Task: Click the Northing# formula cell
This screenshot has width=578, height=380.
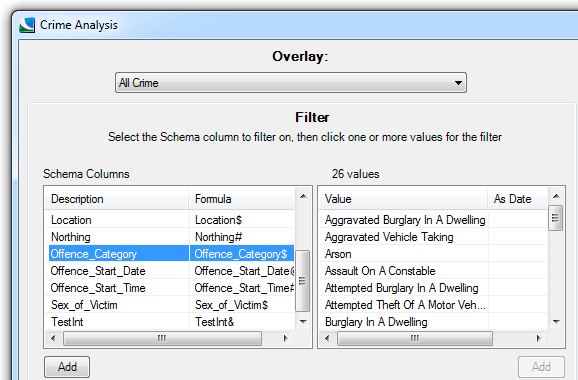Action: point(218,237)
